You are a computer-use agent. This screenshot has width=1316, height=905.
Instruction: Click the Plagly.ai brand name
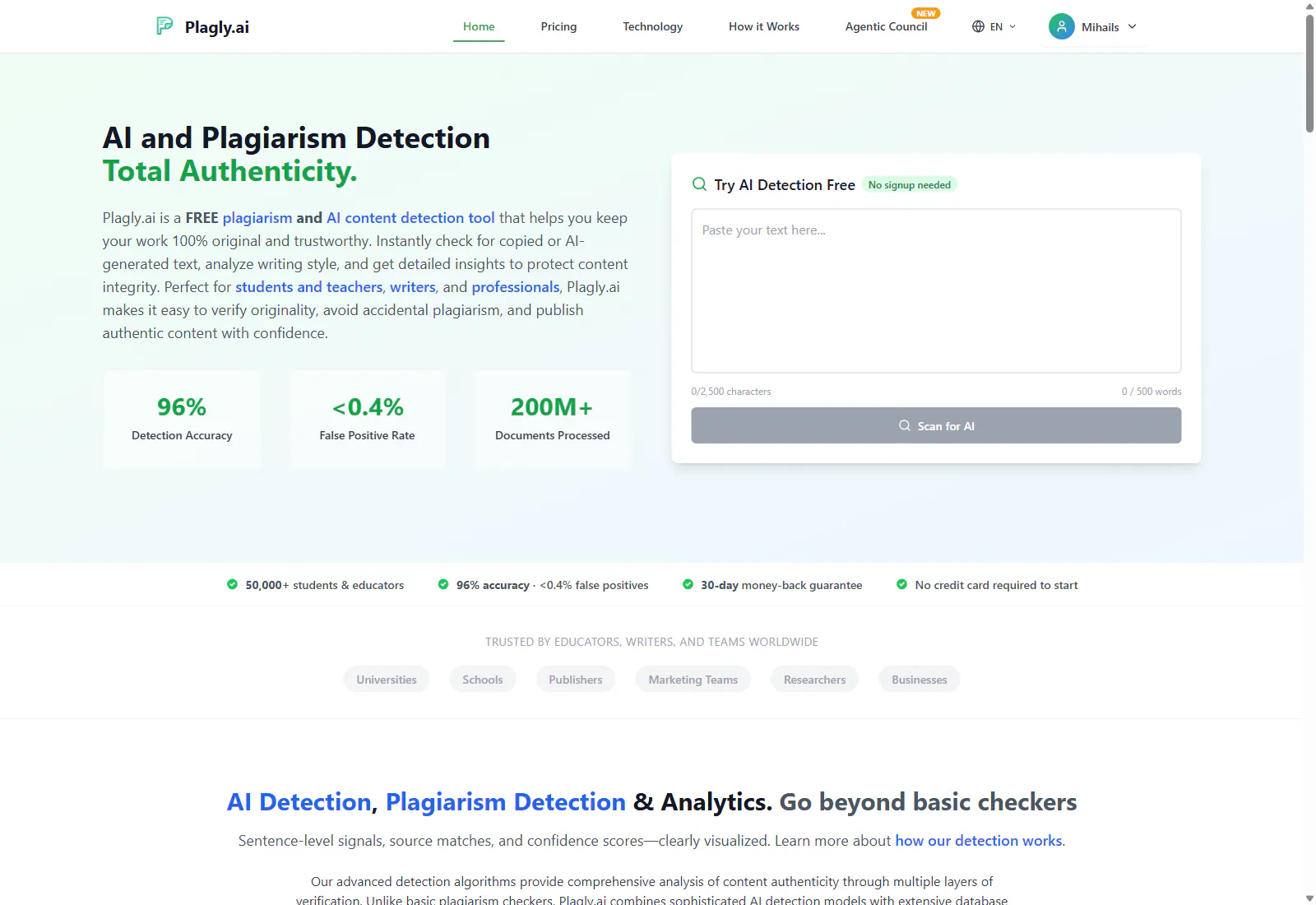[217, 27]
